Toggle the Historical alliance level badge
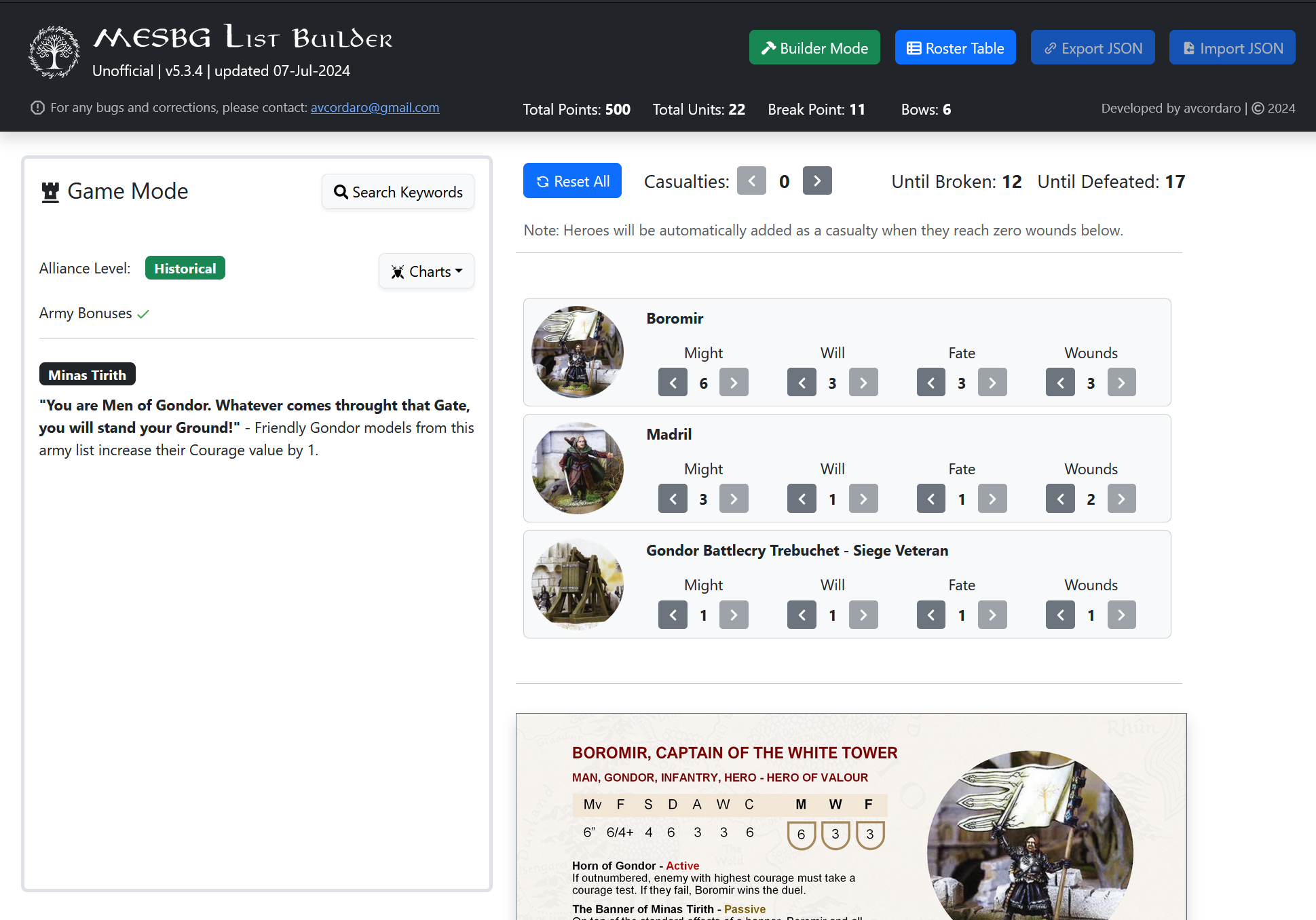 pyautogui.click(x=186, y=268)
